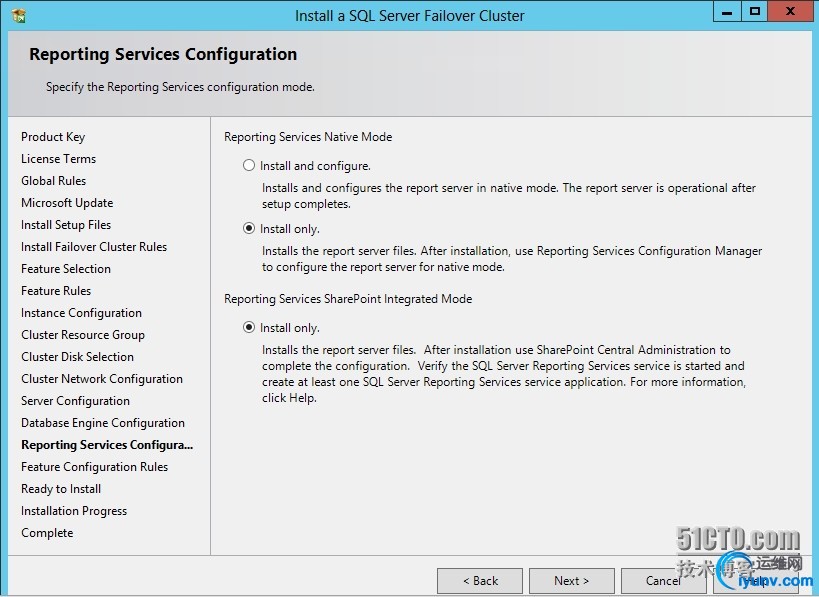Click description mentioning 'SharePoint Central Administration'

pyautogui.click(x=504, y=373)
